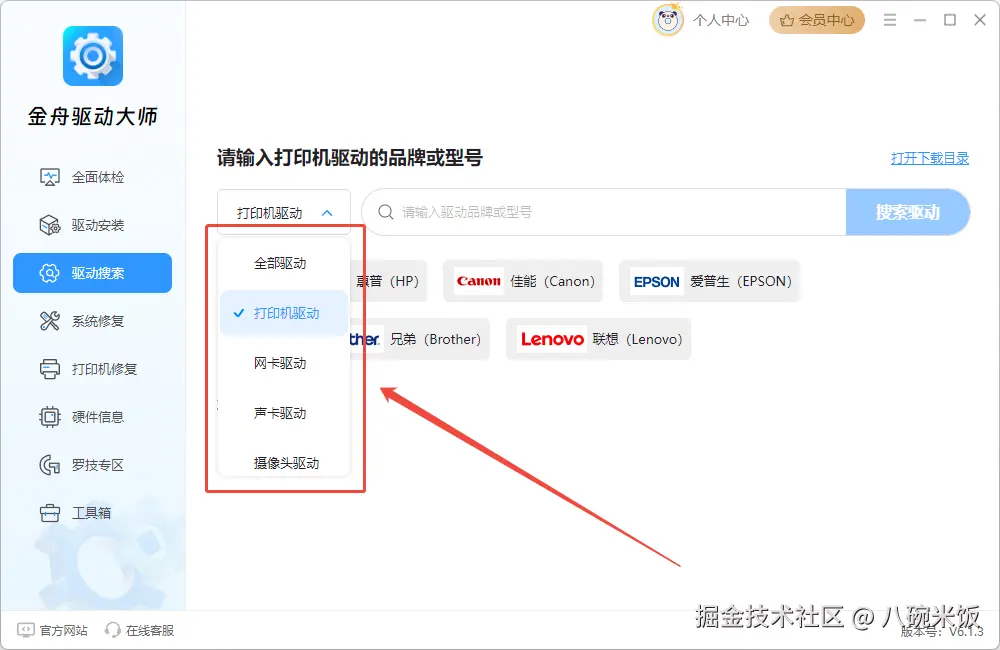Open the 工具箱 page
This screenshot has height=650, width=1000.
[92, 513]
